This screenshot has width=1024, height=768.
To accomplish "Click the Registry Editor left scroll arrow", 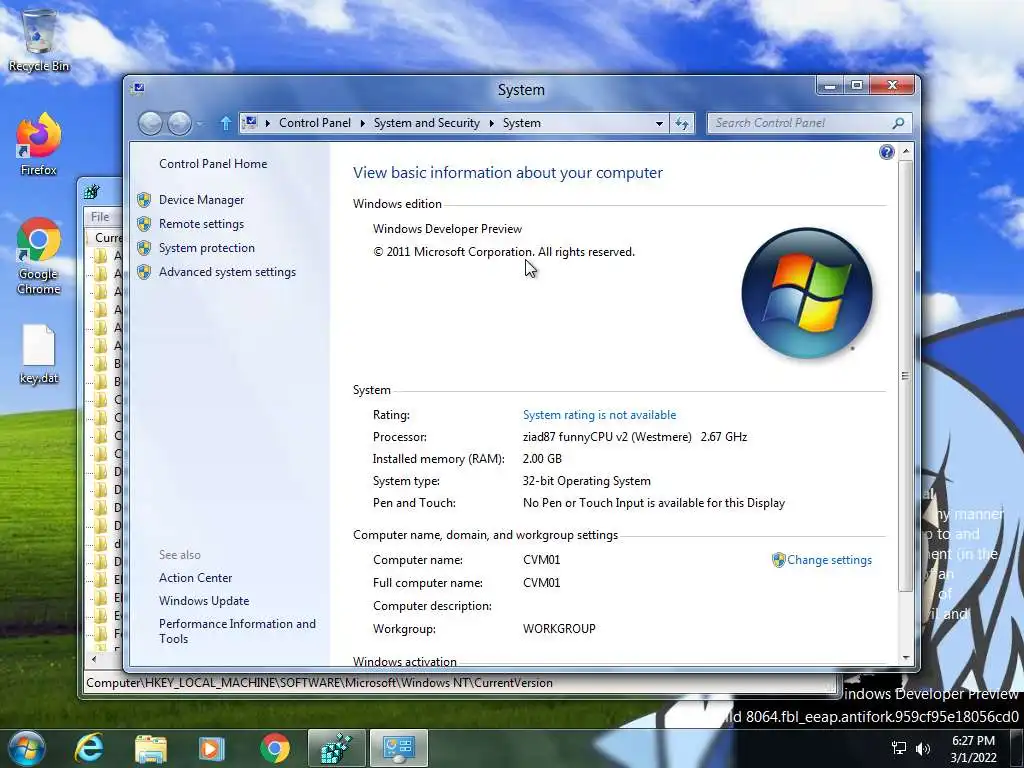I will pyautogui.click(x=95, y=659).
